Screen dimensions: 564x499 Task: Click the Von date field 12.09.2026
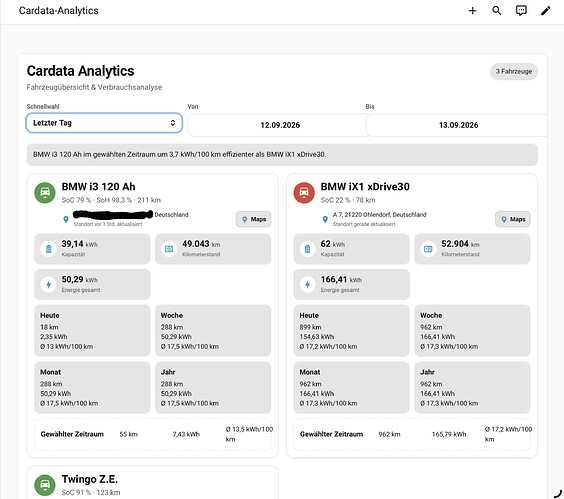click(277, 125)
